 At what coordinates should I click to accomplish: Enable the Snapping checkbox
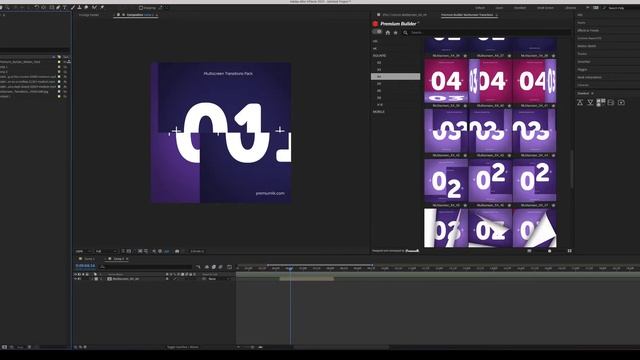tap(141, 8)
